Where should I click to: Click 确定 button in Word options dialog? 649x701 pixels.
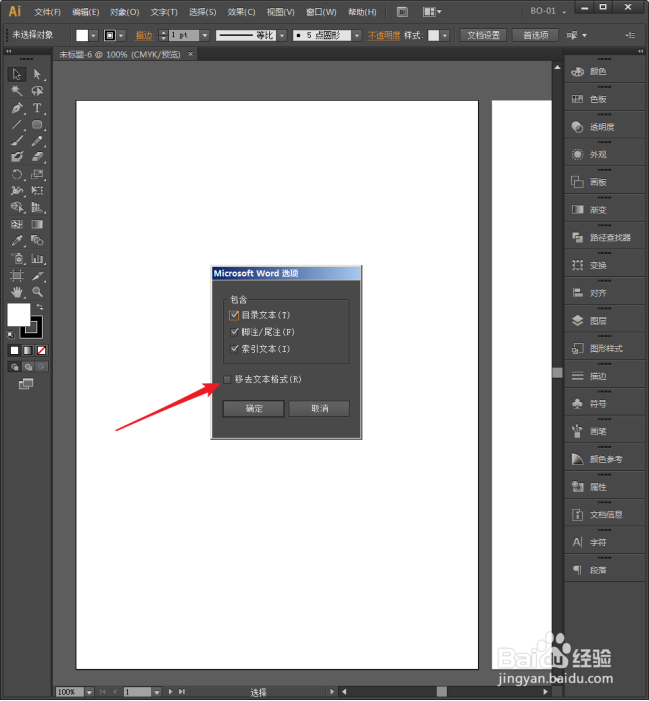[253, 409]
